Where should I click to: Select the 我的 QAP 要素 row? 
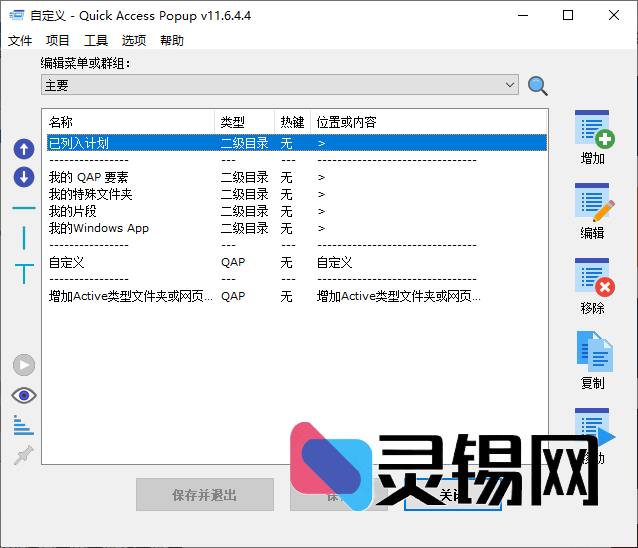[297, 177]
